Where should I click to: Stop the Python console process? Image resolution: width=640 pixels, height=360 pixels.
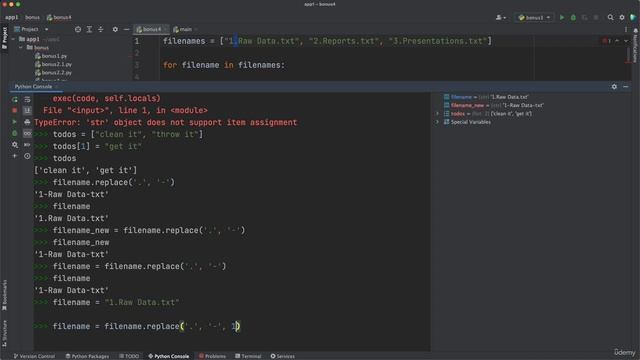point(15,111)
